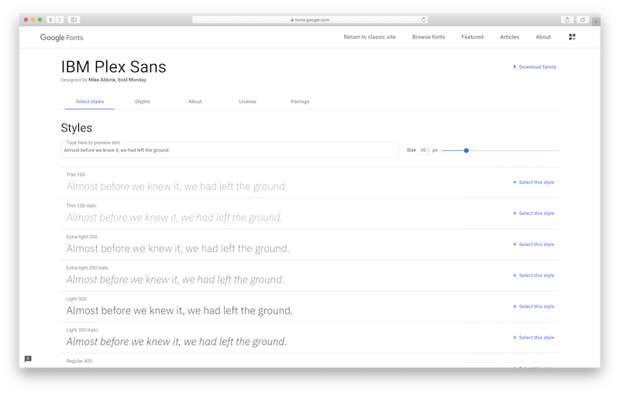Click the Google Fonts logo
Image resolution: width=620 pixels, height=393 pixels.
point(61,37)
